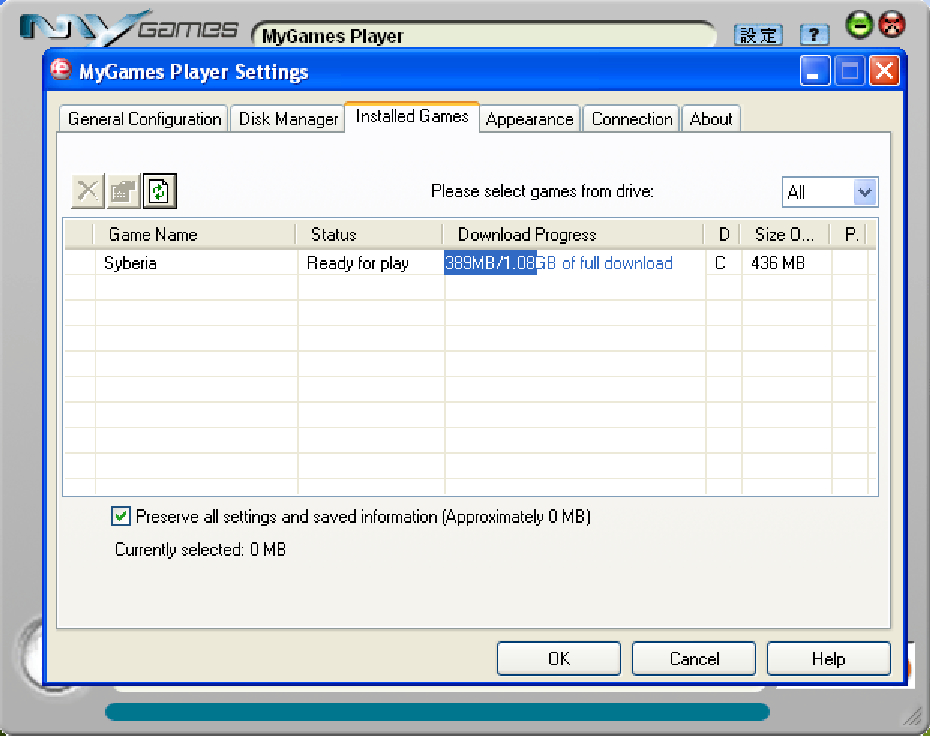Click the MyGames Player title field
Image resolution: width=930 pixels, height=736 pixels.
tap(484, 35)
